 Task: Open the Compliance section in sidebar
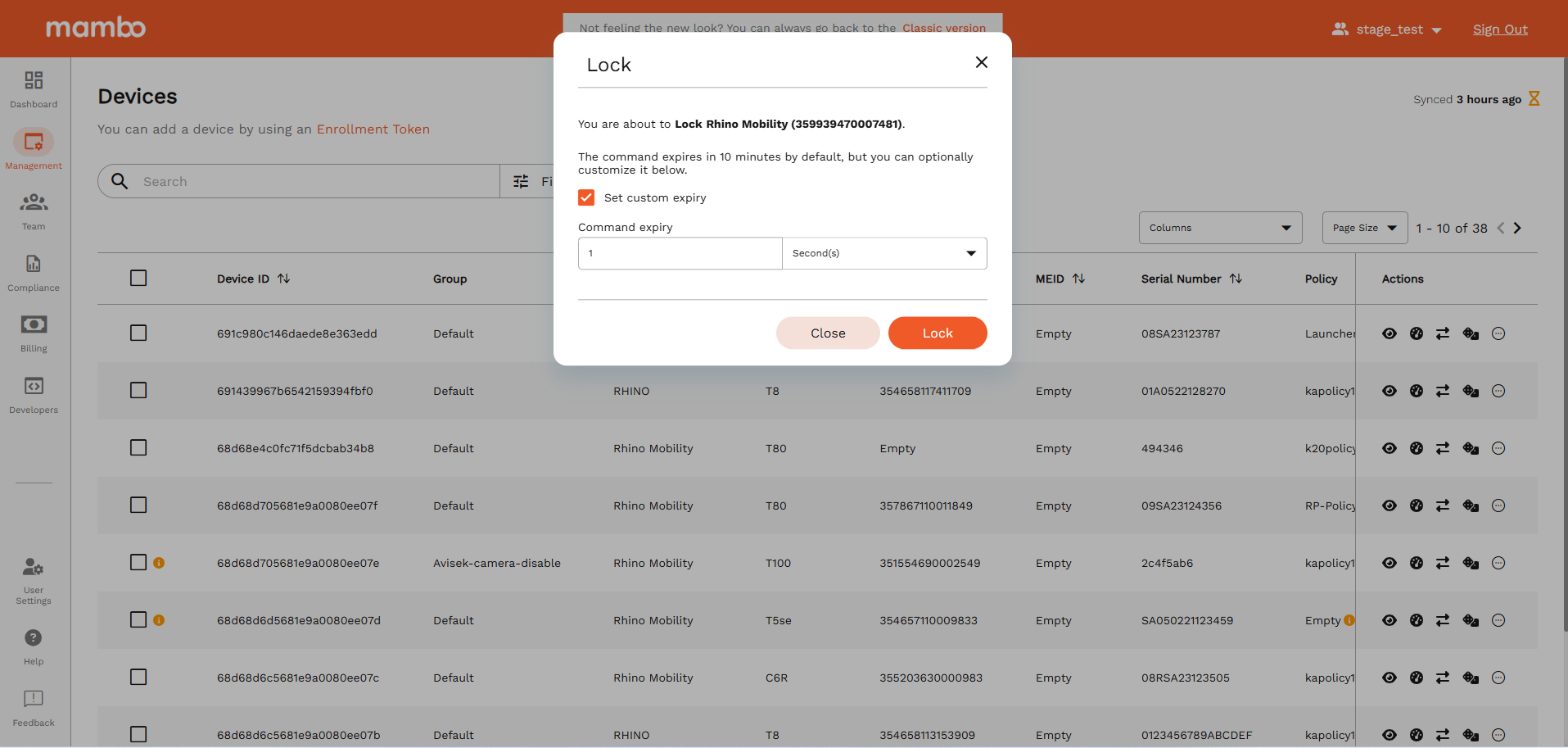(x=34, y=265)
